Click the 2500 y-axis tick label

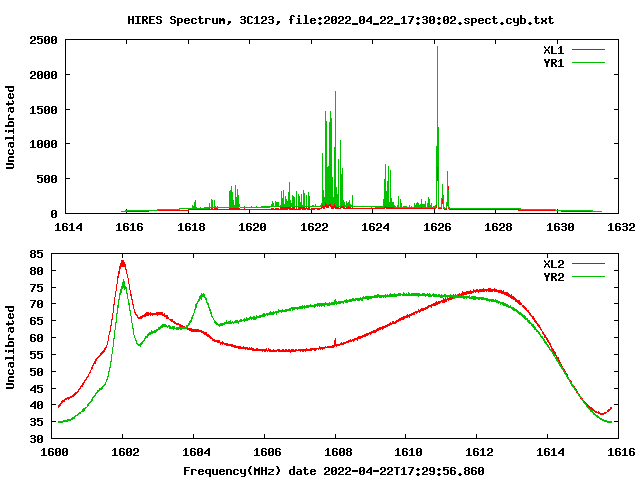pos(43,40)
